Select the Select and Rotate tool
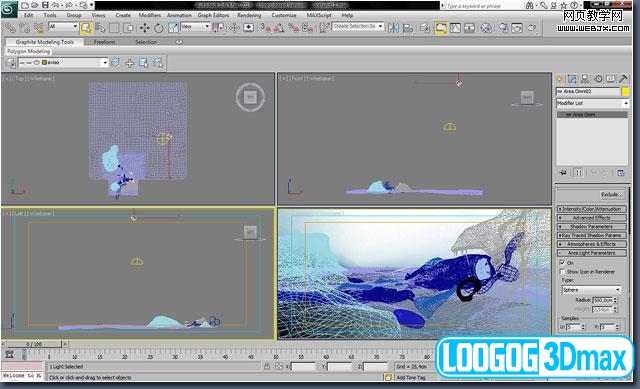 tap(159, 28)
